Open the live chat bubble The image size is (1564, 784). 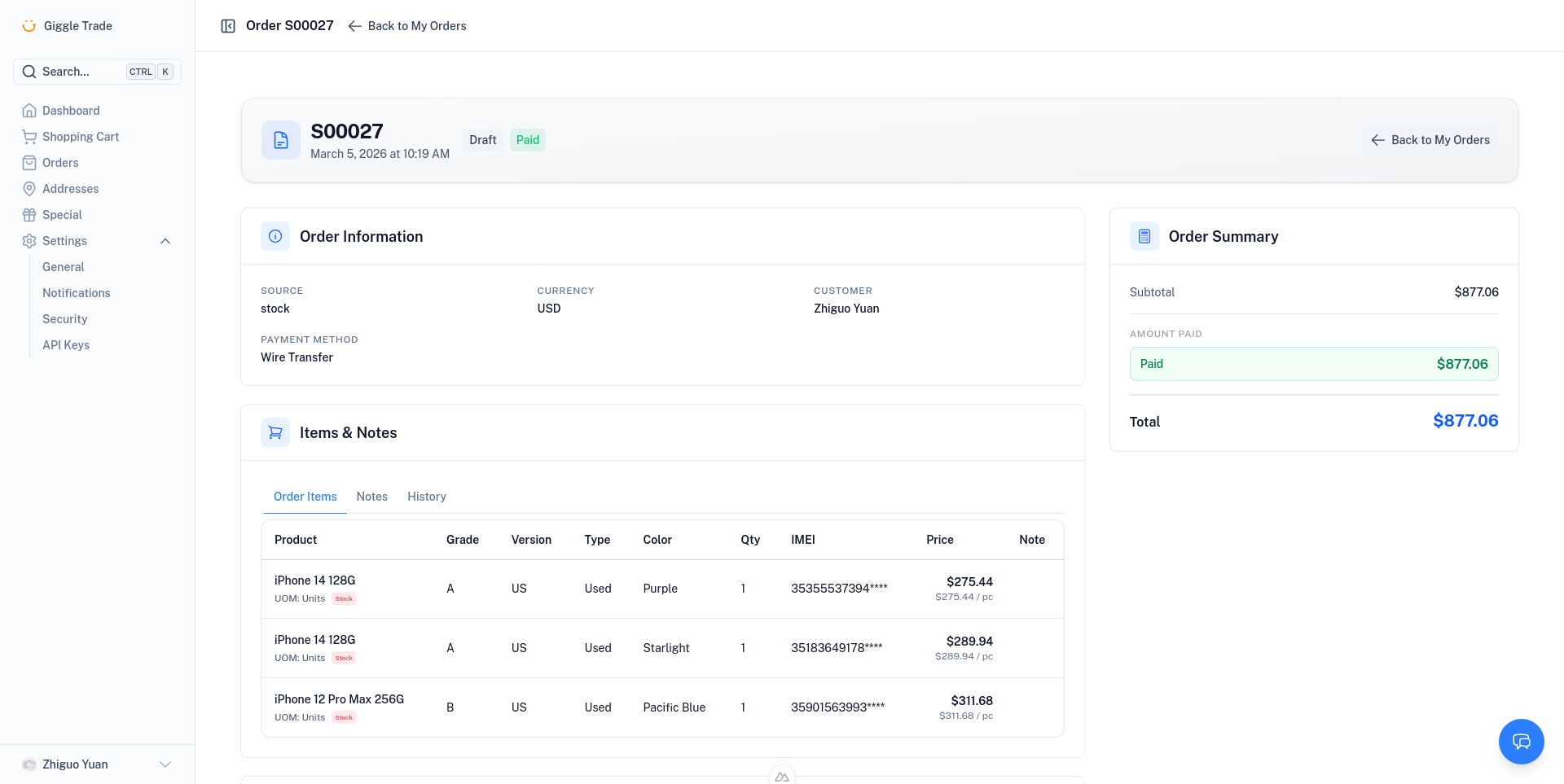[1521, 741]
